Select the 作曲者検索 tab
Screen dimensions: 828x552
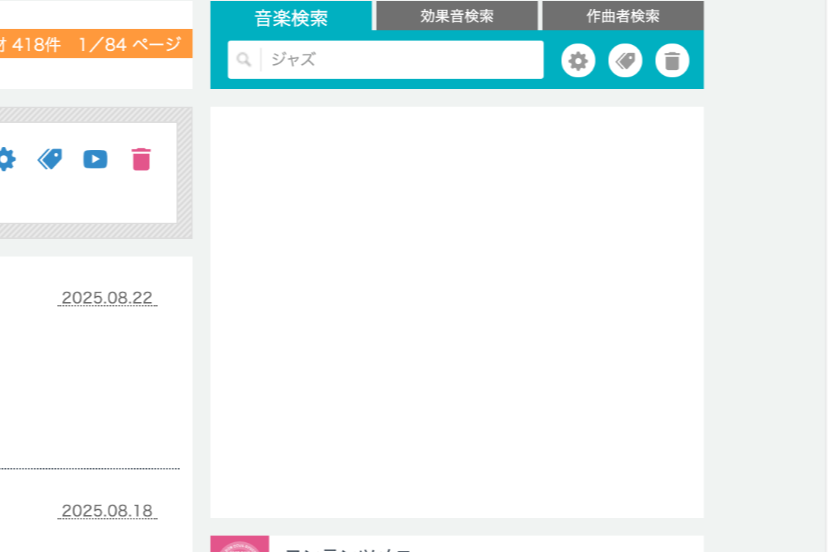(x=623, y=16)
